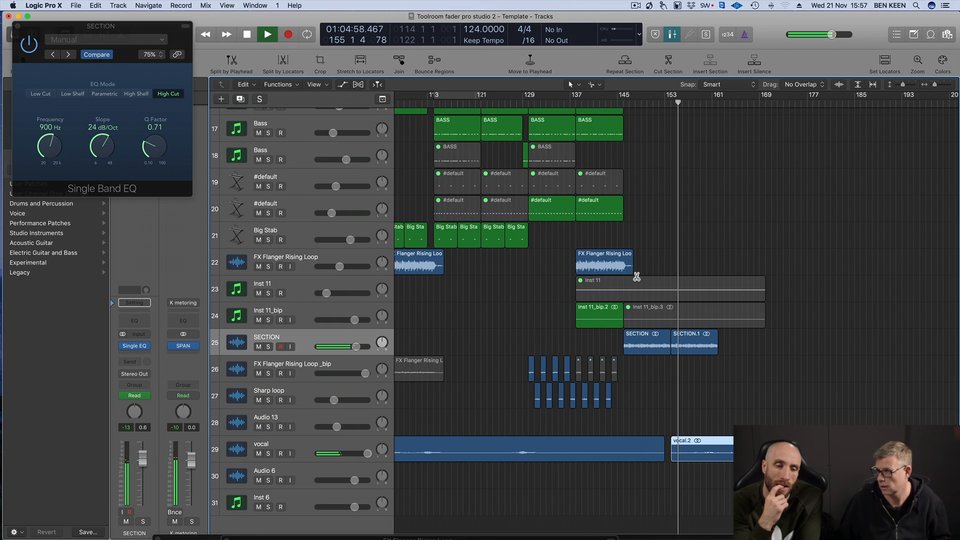The height and width of the screenshot is (540, 960).
Task: Open the Help menu
Action: (x=294, y=6)
